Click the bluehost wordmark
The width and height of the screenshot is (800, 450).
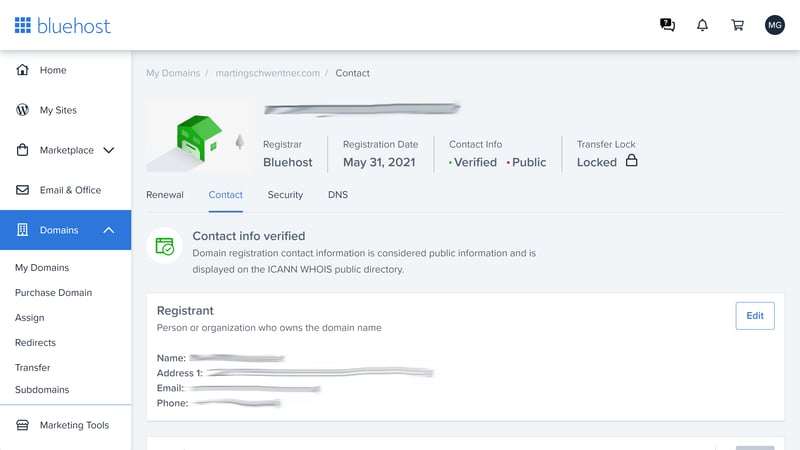[x=74, y=26]
